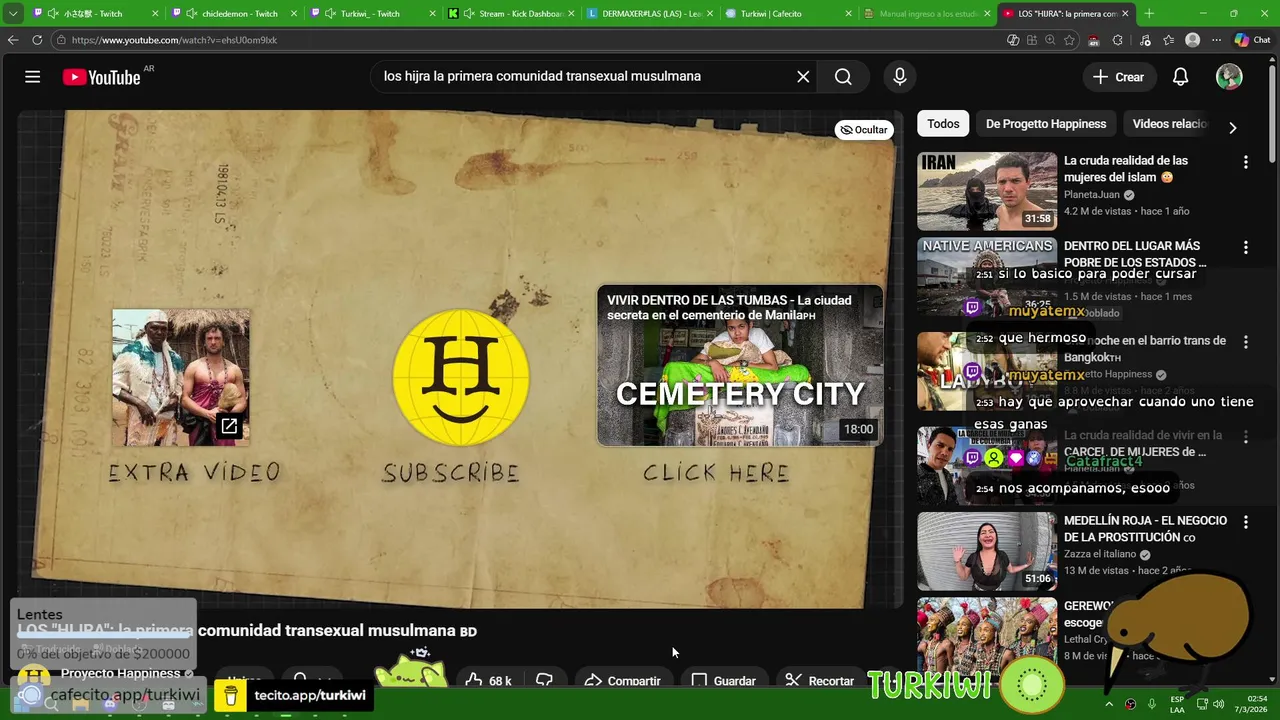Open the Extra Video end-screen thumbnail
The height and width of the screenshot is (720, 1280).
pos(181,378)
